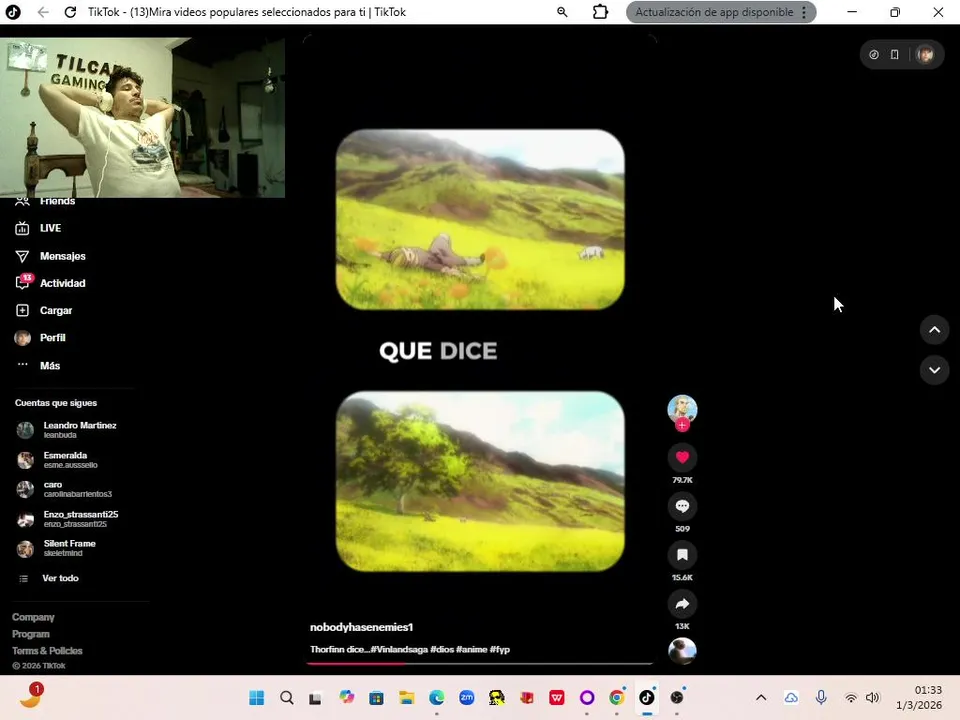
Task: Open the Program footer link
Action: tap(31, 634)
